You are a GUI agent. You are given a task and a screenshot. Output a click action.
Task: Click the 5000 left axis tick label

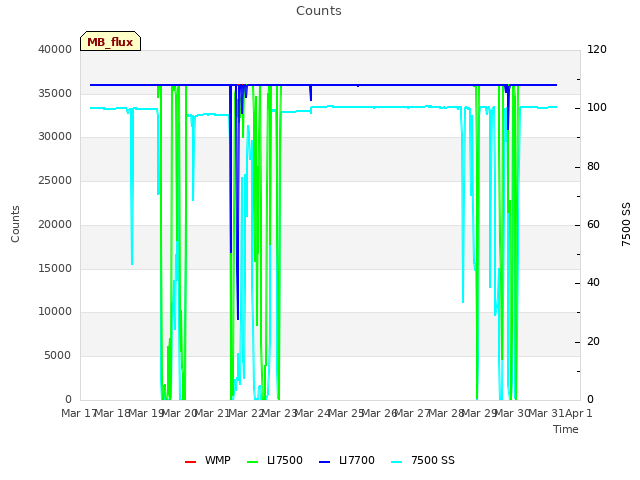coord(58,355)
